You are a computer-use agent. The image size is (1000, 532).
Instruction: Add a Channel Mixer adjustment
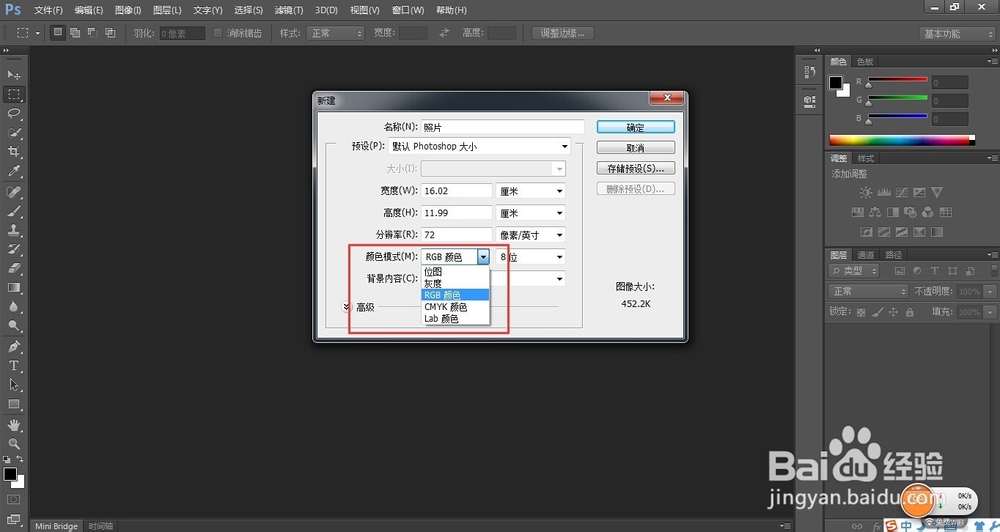[927, 212]
